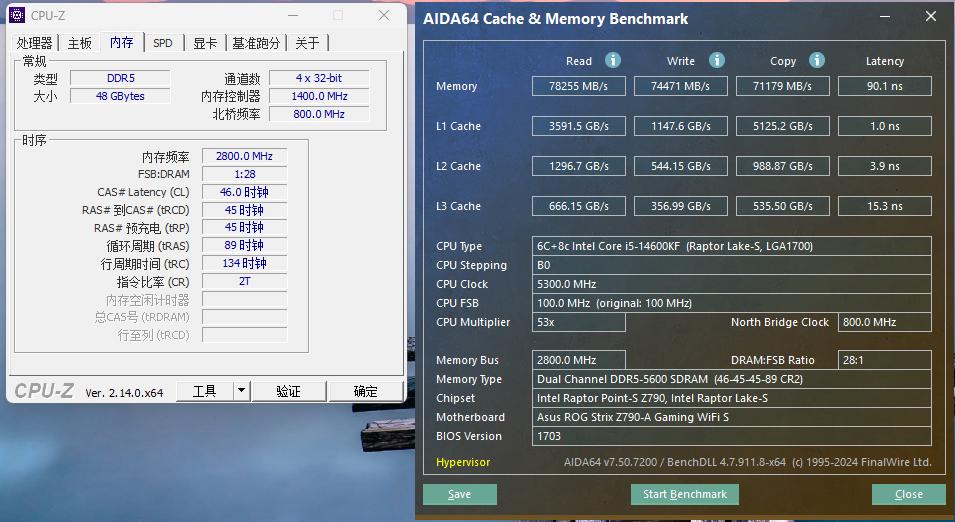Click the Memory Read result field
Screen dimensions: 955x522
[x=579, y=86]
